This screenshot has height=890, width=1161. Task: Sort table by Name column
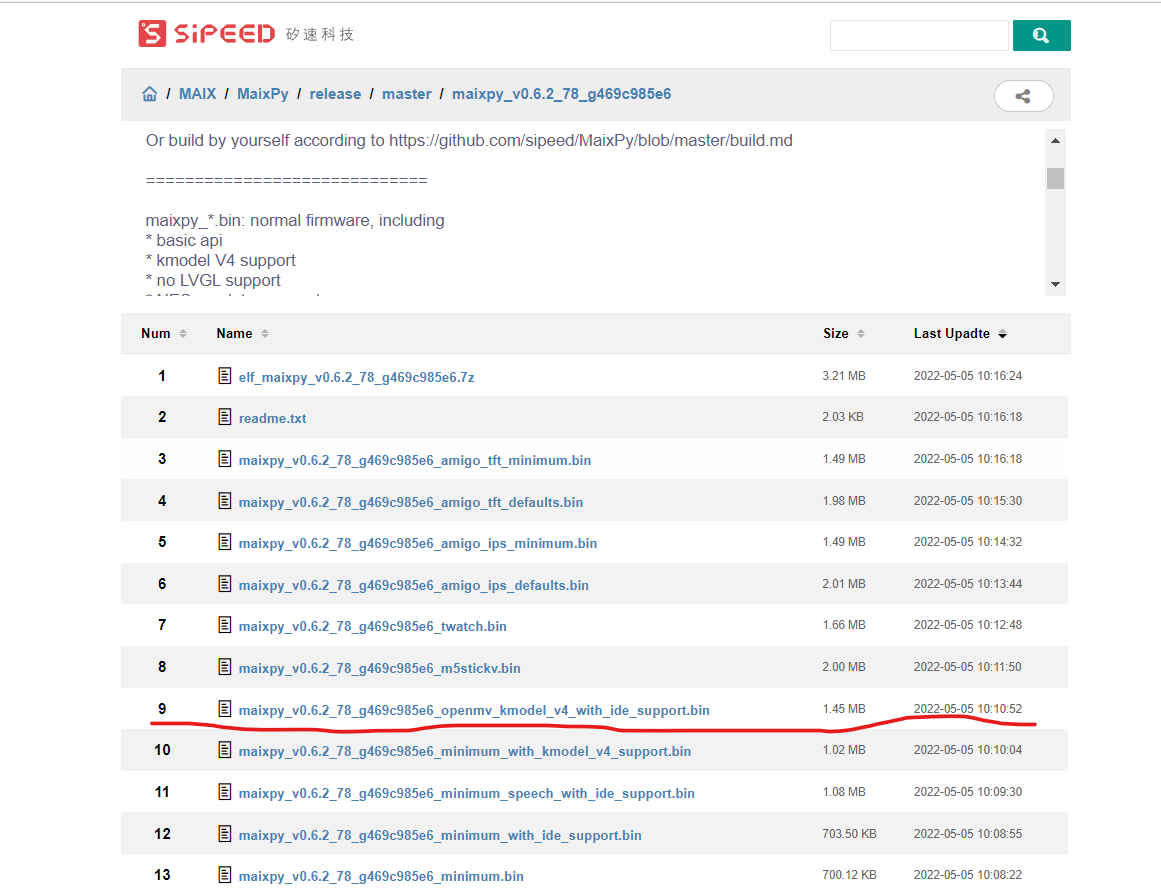pyautogui.click(x=242, y=334)
